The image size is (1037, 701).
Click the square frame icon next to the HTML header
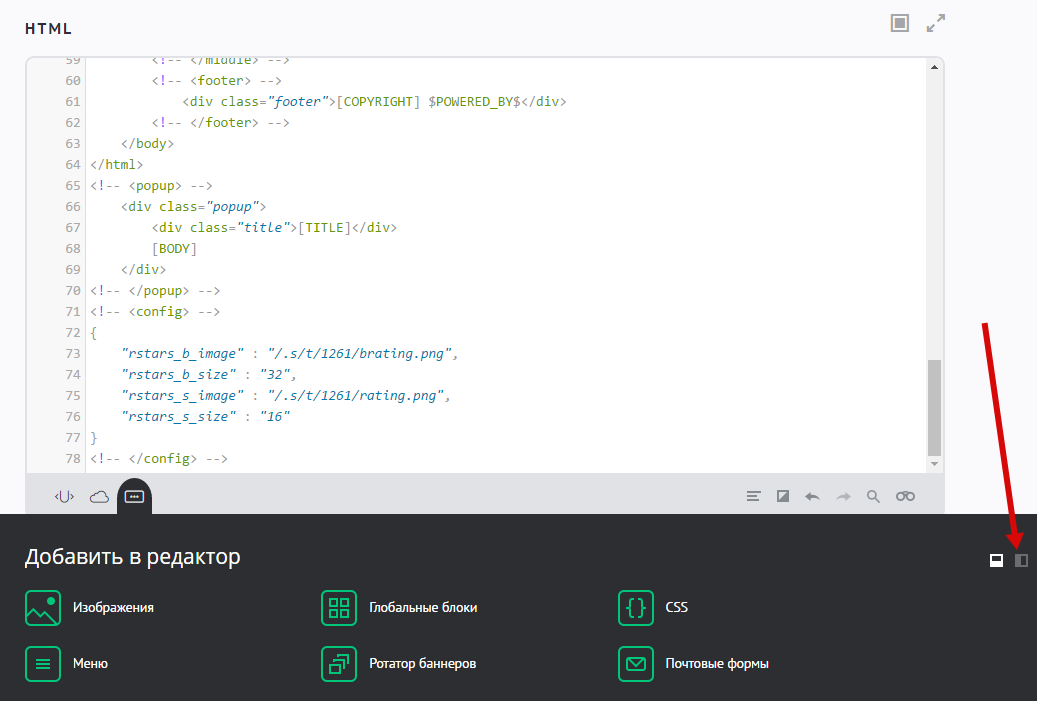(x=900, y=23)
